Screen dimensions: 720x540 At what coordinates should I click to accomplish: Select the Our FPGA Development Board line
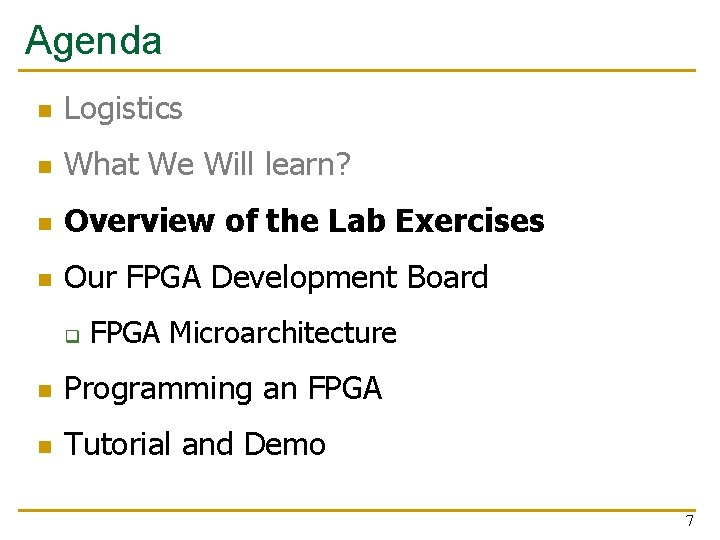276,277
